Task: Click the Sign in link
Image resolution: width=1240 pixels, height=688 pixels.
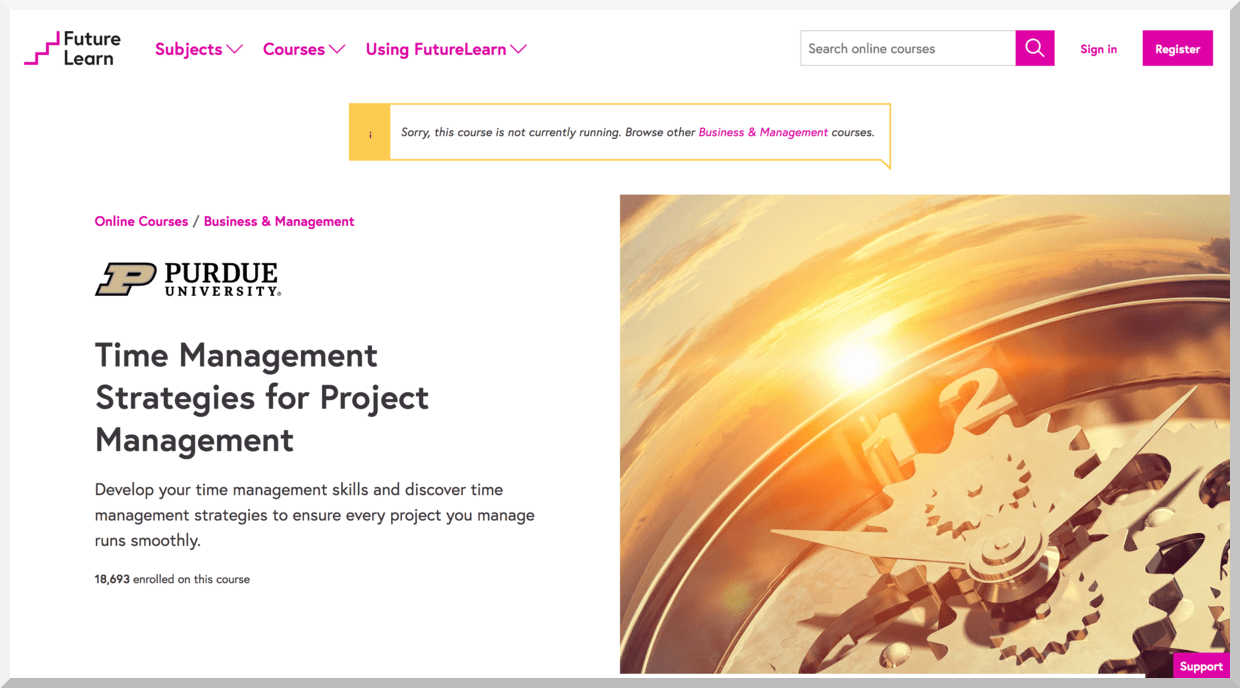Action: pyautogui.click(x=1098, y=49)
